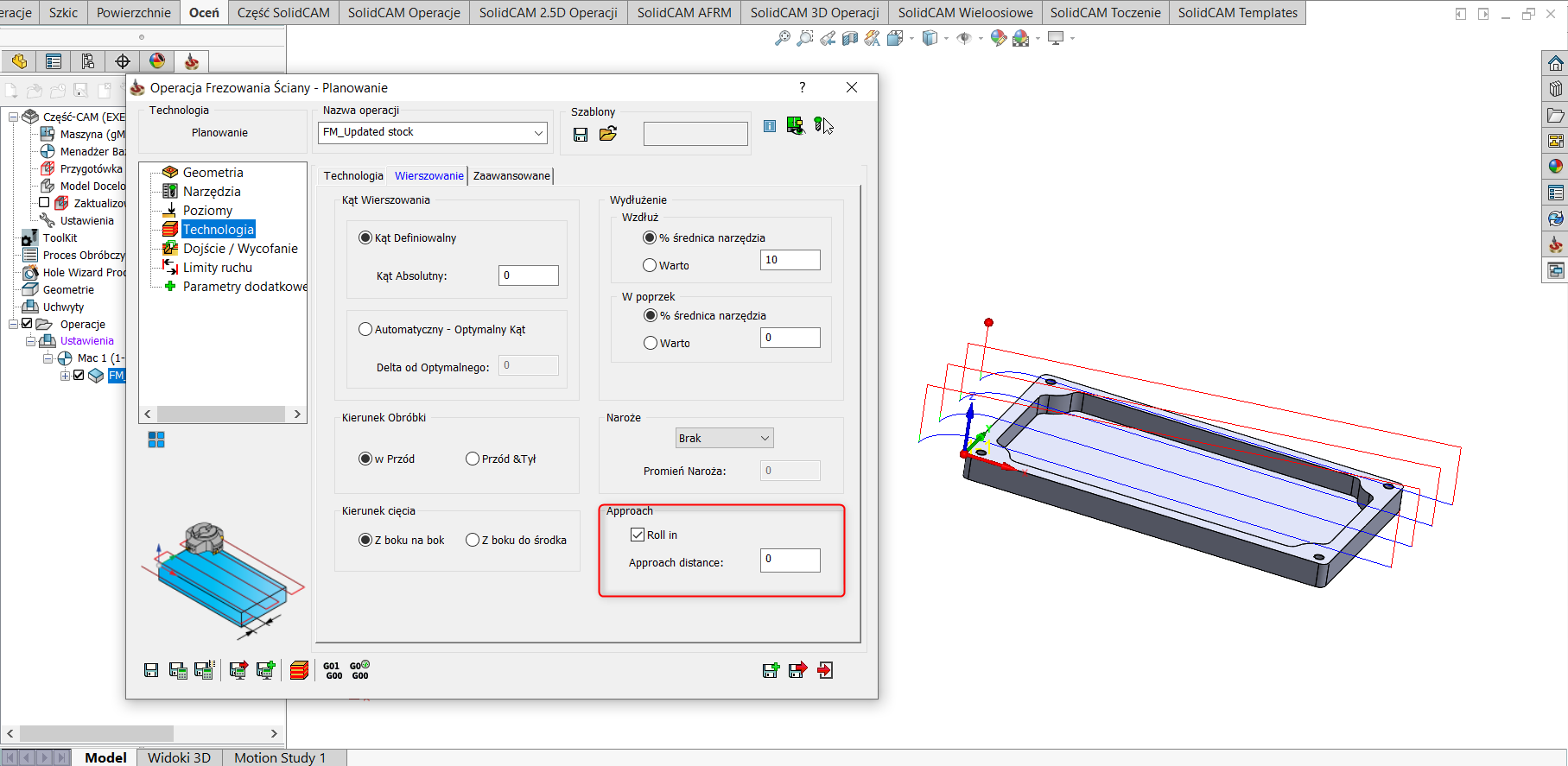
Task: Select Automatyczny - Optymalny Kąt radio
Action: point(365,329)
